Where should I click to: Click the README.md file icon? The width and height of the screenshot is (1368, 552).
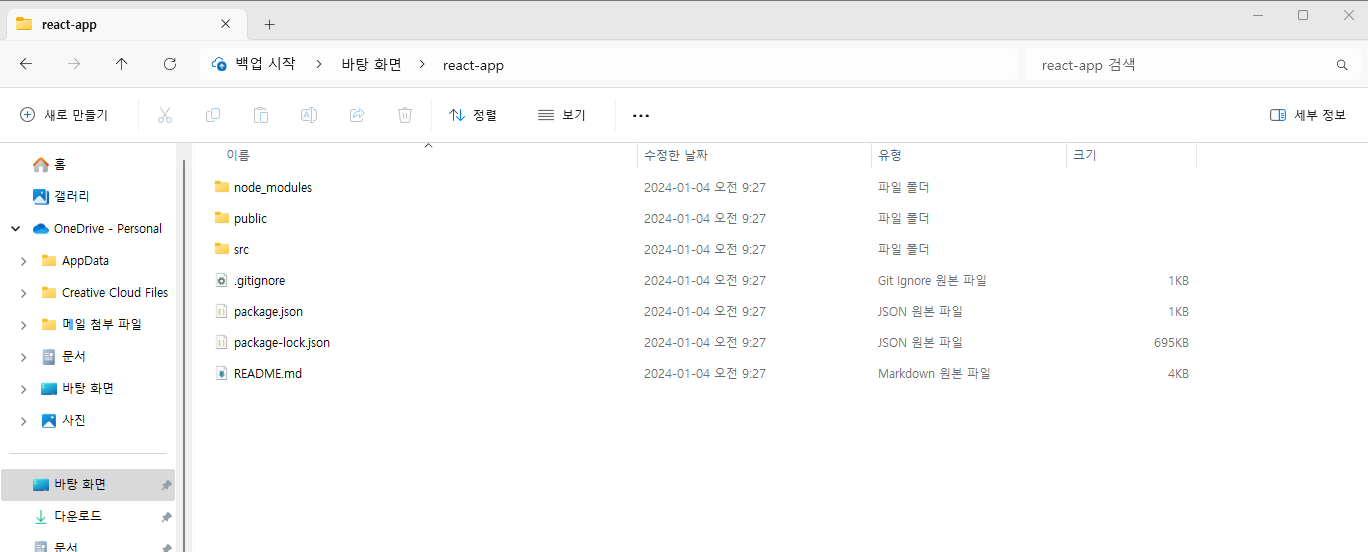point(222,373)
